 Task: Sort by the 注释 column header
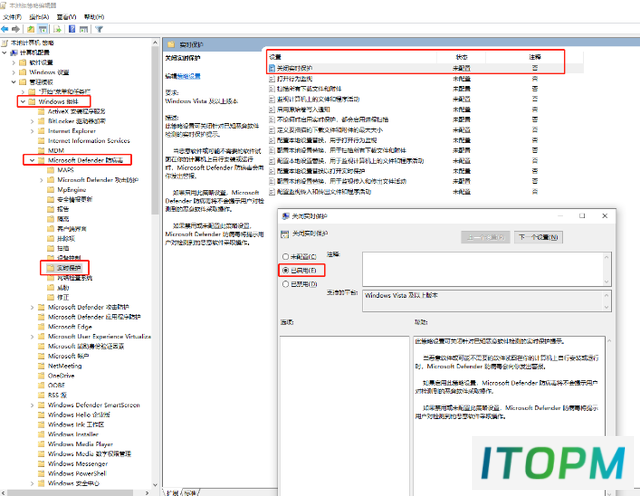pyautogui.click(x=534, y=57)
